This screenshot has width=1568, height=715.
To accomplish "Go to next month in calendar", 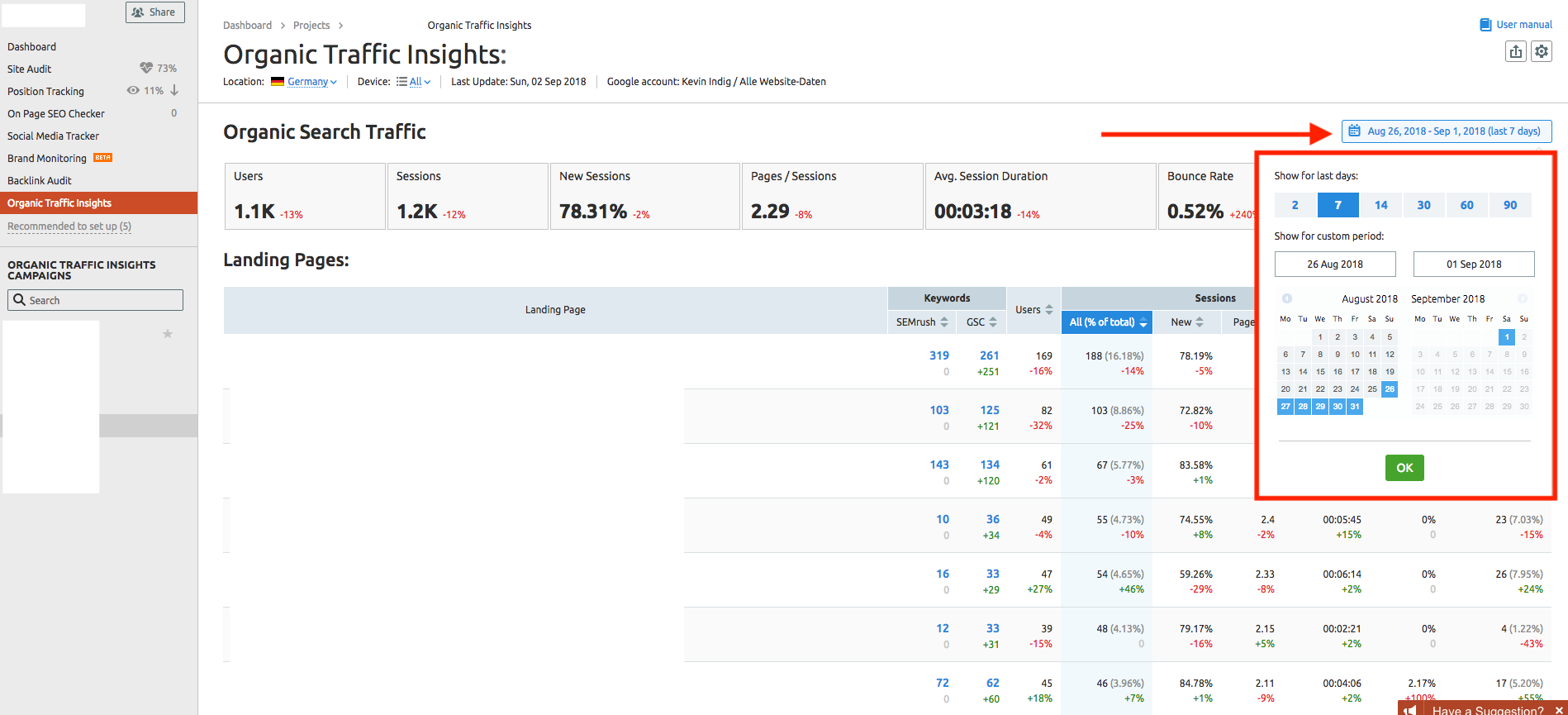I will [x=1523, y=298].
